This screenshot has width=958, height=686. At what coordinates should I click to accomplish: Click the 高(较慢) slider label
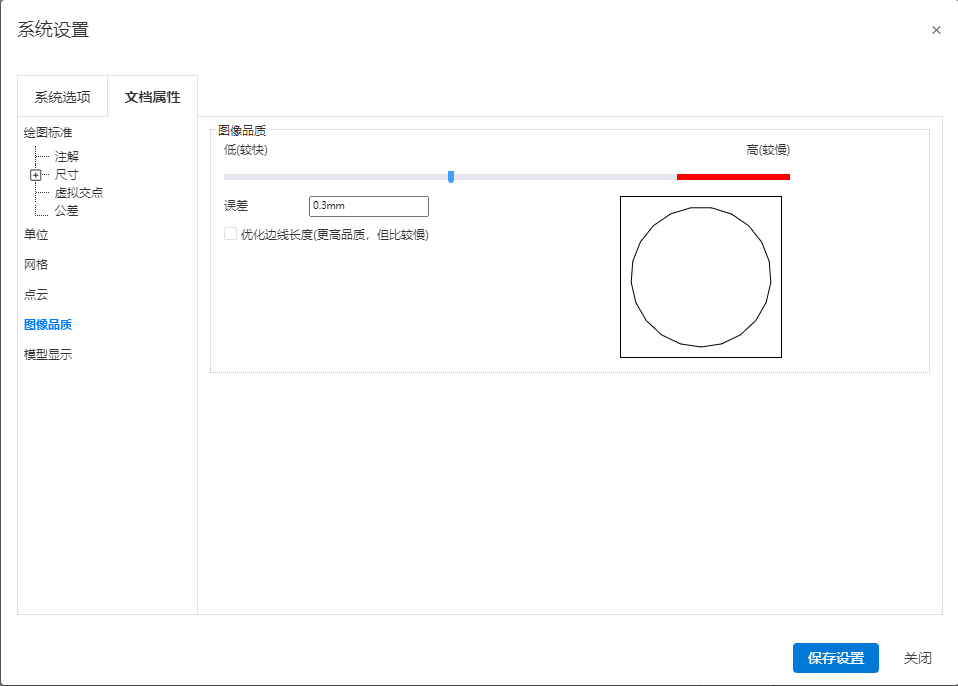point(768,150)
